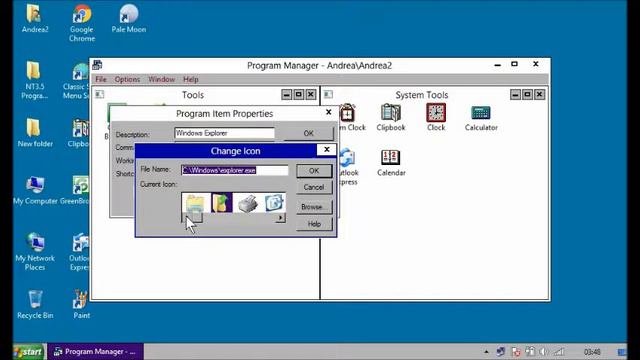Minimize the System Tools group window
This screenshot has width=640, height=360.
[x=516, y=95]
